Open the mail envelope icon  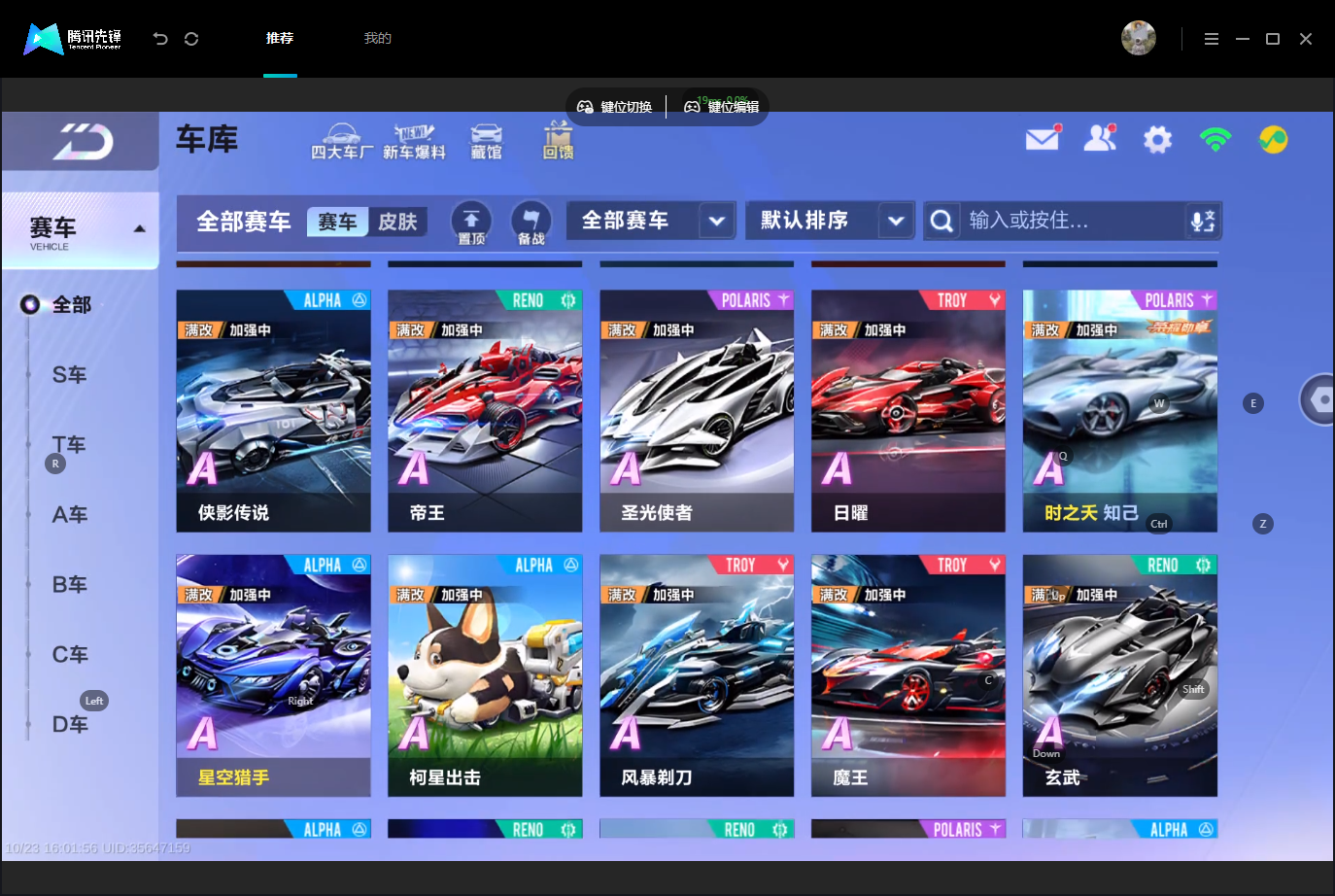click(1043, 139)
